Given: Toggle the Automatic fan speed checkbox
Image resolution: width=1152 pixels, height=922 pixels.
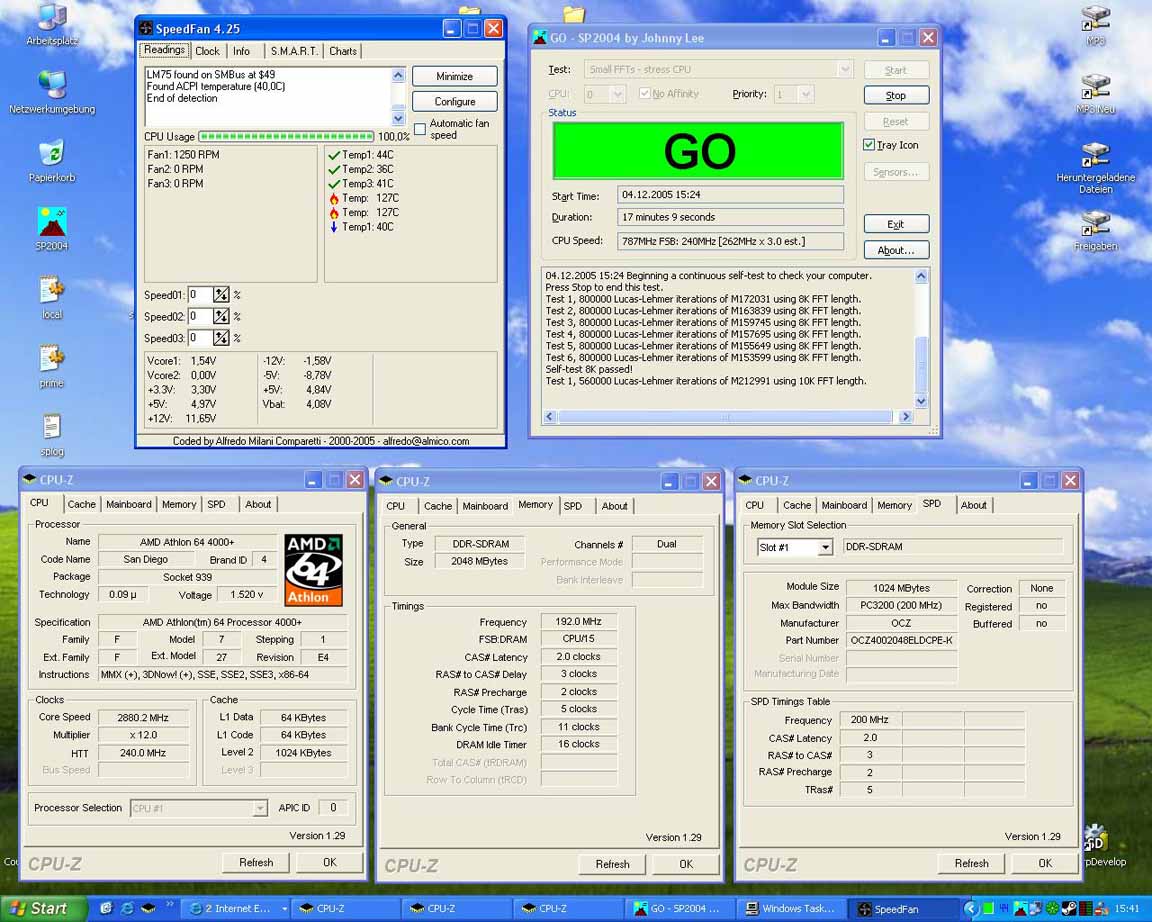Looking at the screenshot, I should [x=420, y=129].
